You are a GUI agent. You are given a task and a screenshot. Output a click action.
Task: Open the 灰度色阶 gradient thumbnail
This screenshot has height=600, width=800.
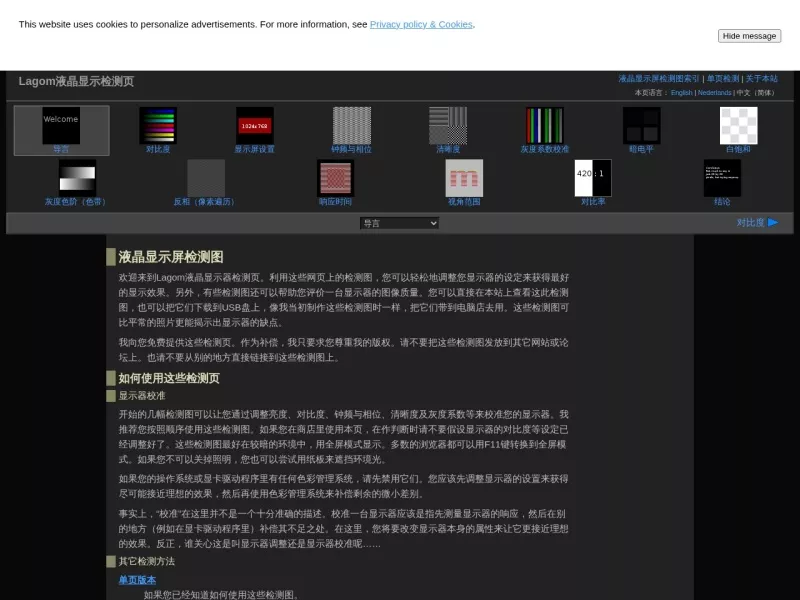[77, 178]
